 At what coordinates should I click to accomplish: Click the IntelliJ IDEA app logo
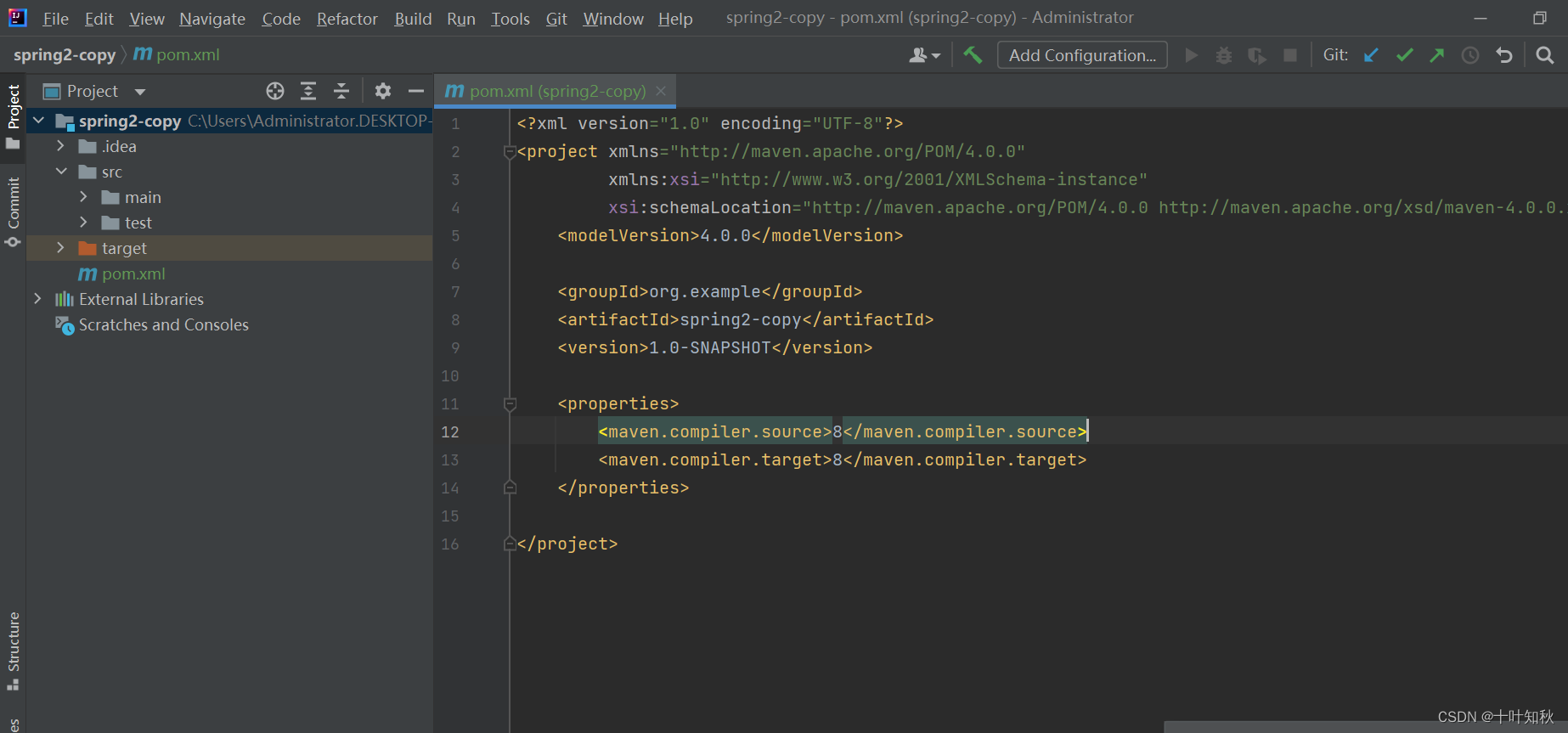pyautogui.click(x=17, y=17)
